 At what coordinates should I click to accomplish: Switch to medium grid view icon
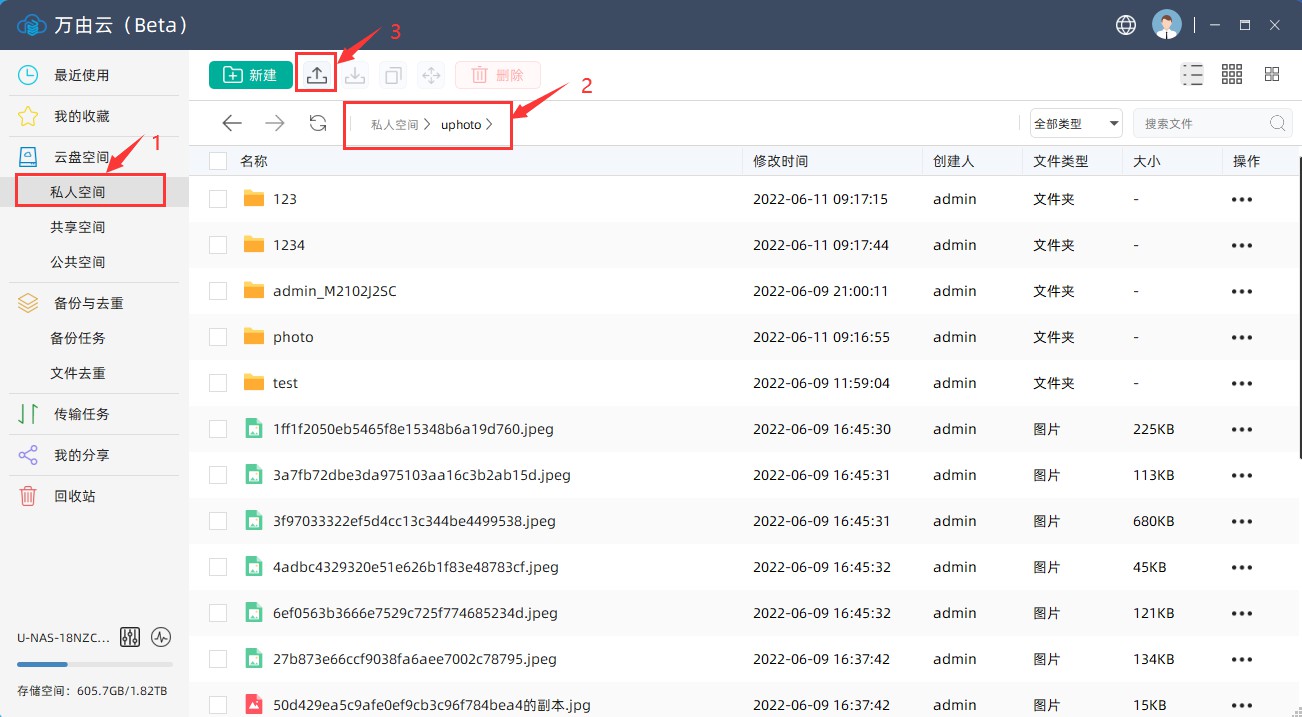(1232, 75)
